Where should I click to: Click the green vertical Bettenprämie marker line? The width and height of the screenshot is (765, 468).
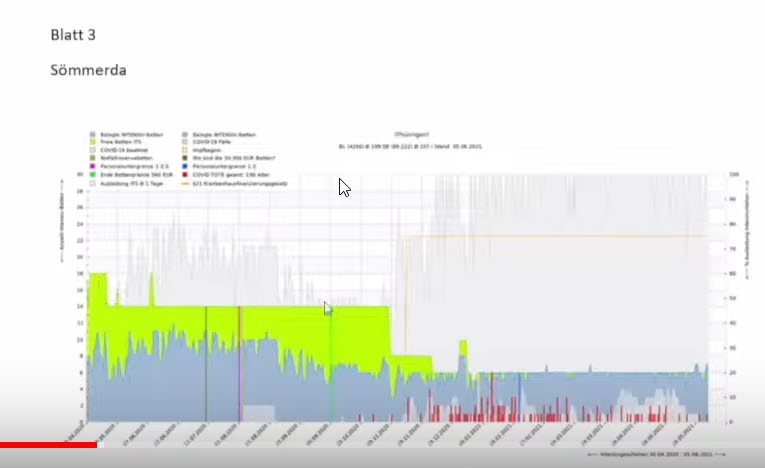331,364
